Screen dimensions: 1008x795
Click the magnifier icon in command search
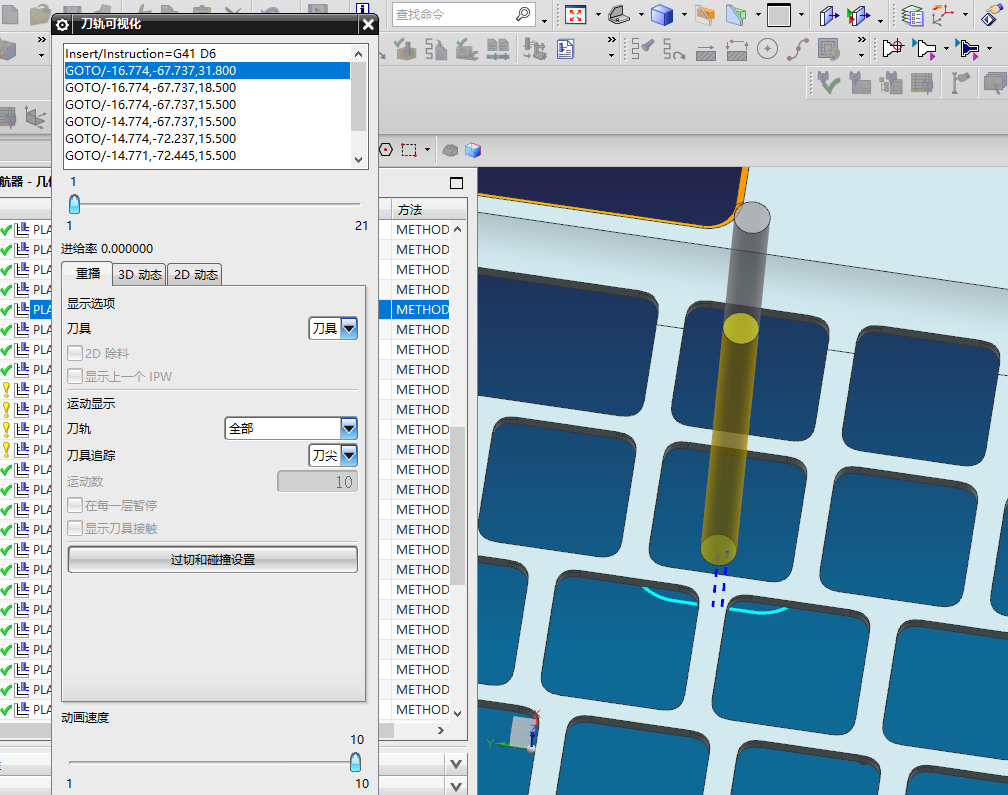tap(524, 15)
